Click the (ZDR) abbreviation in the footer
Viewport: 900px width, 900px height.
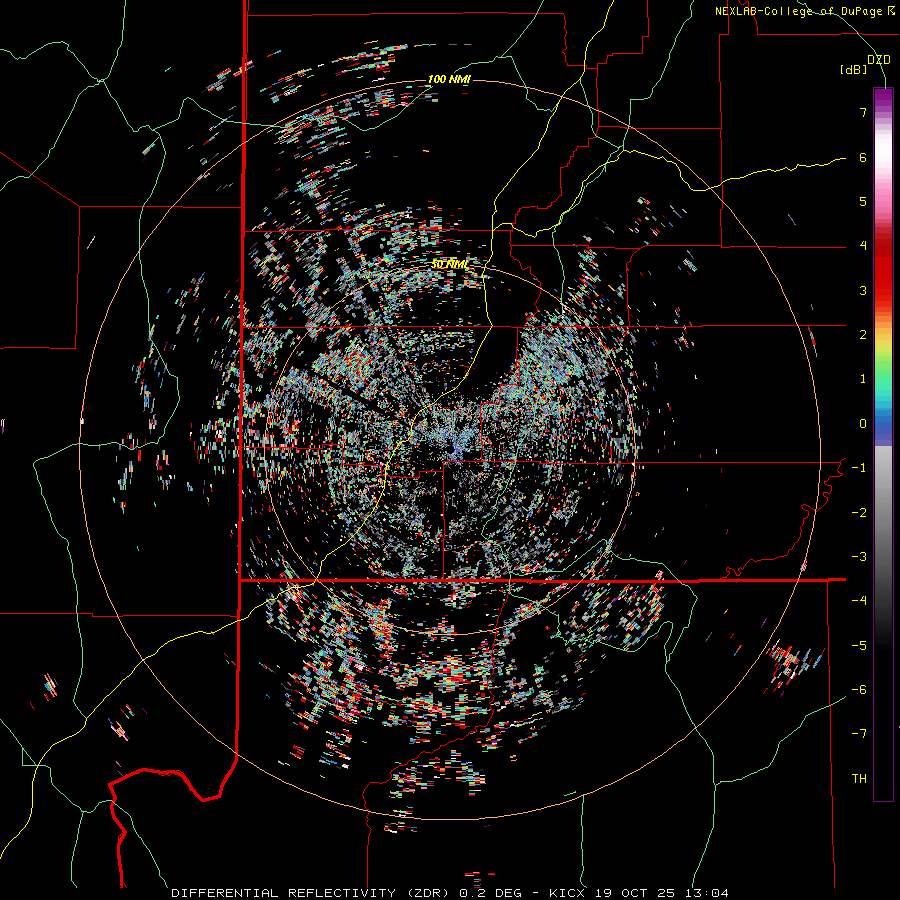[429, 893]
